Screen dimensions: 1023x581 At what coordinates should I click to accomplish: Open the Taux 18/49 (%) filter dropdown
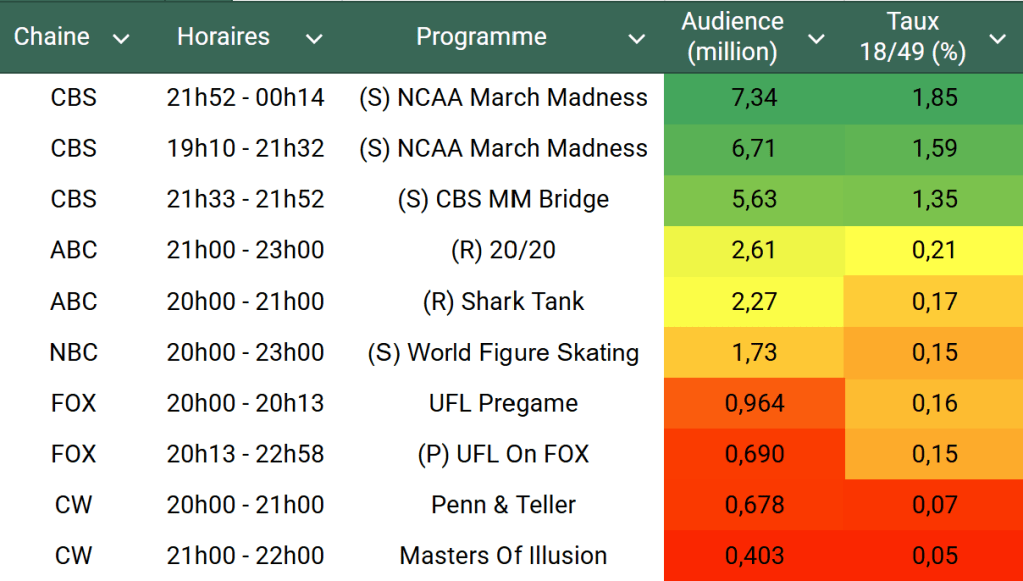tap(997, 39)
